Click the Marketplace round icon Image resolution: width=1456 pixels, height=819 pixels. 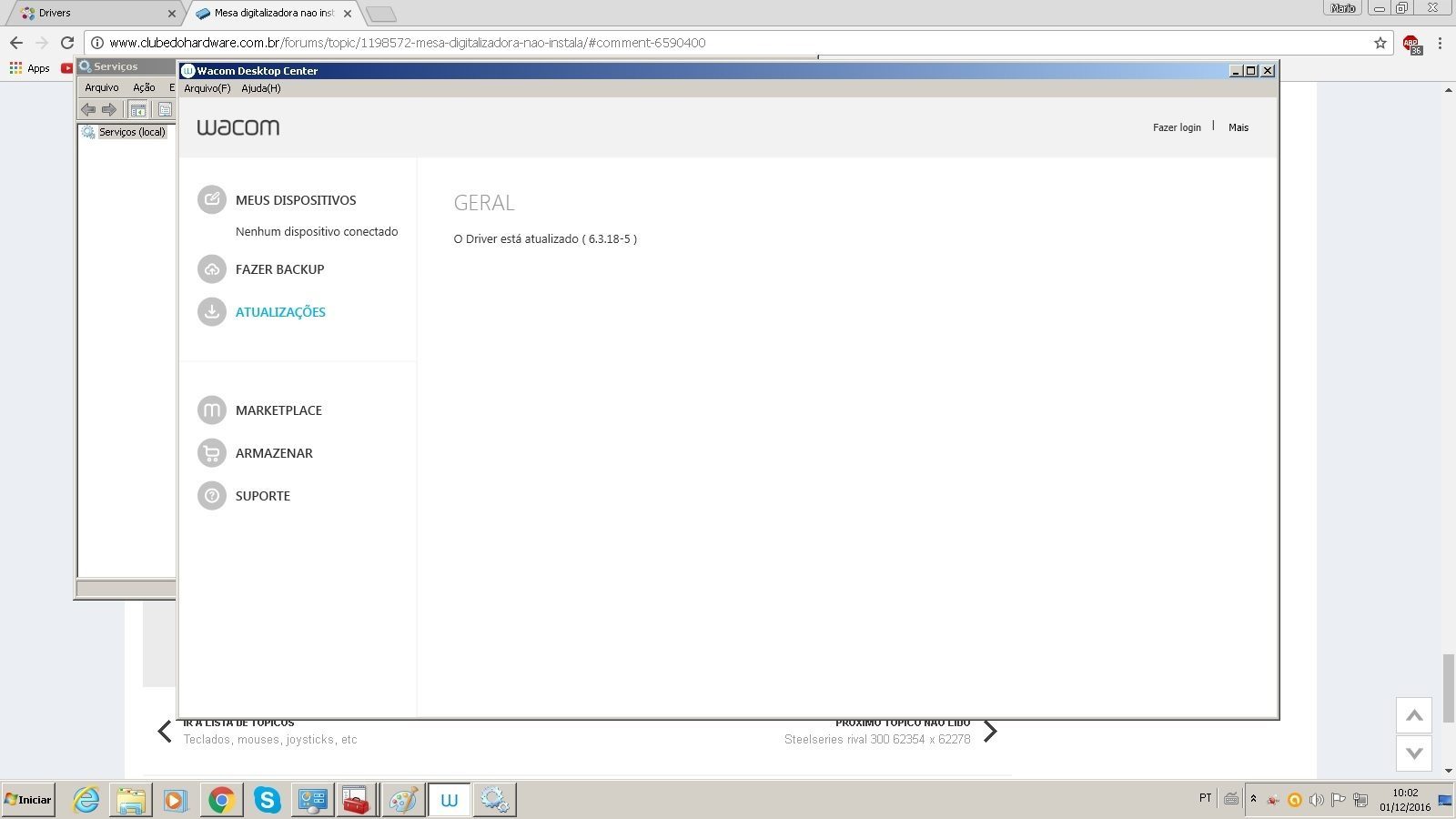tap(212, 409)
